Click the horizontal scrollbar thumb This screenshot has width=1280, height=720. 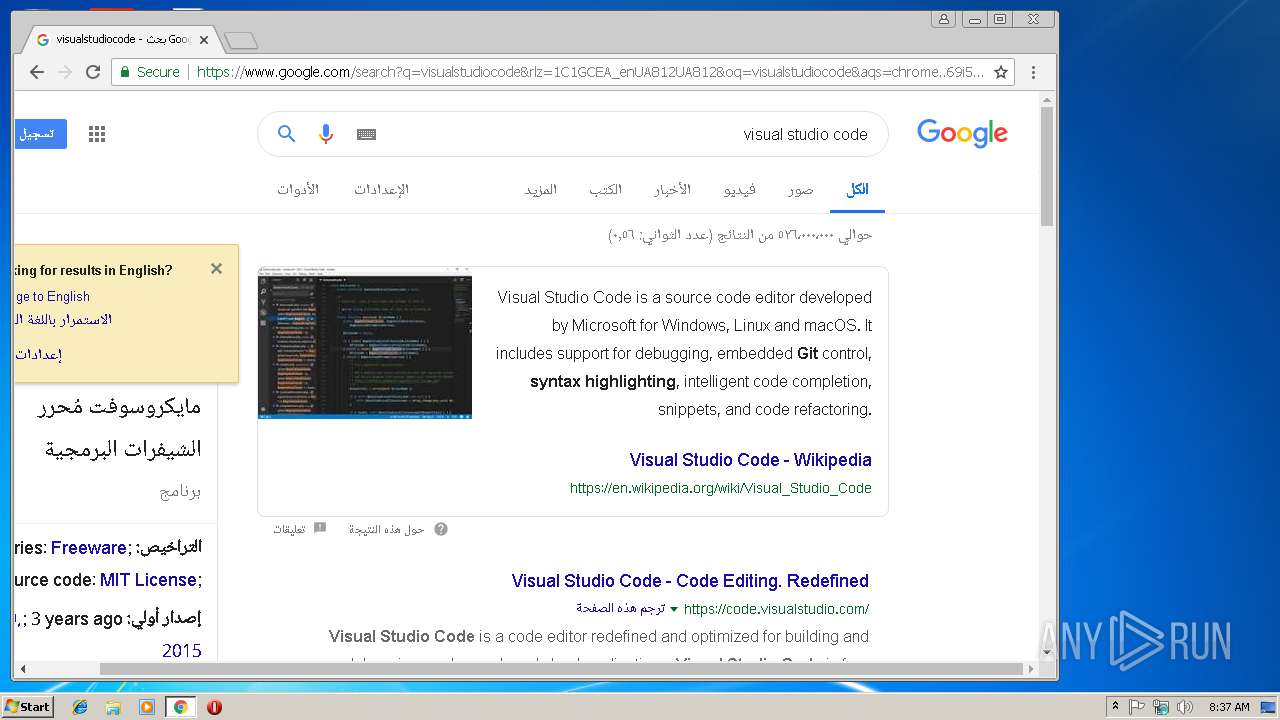click(x=562, y=669)
